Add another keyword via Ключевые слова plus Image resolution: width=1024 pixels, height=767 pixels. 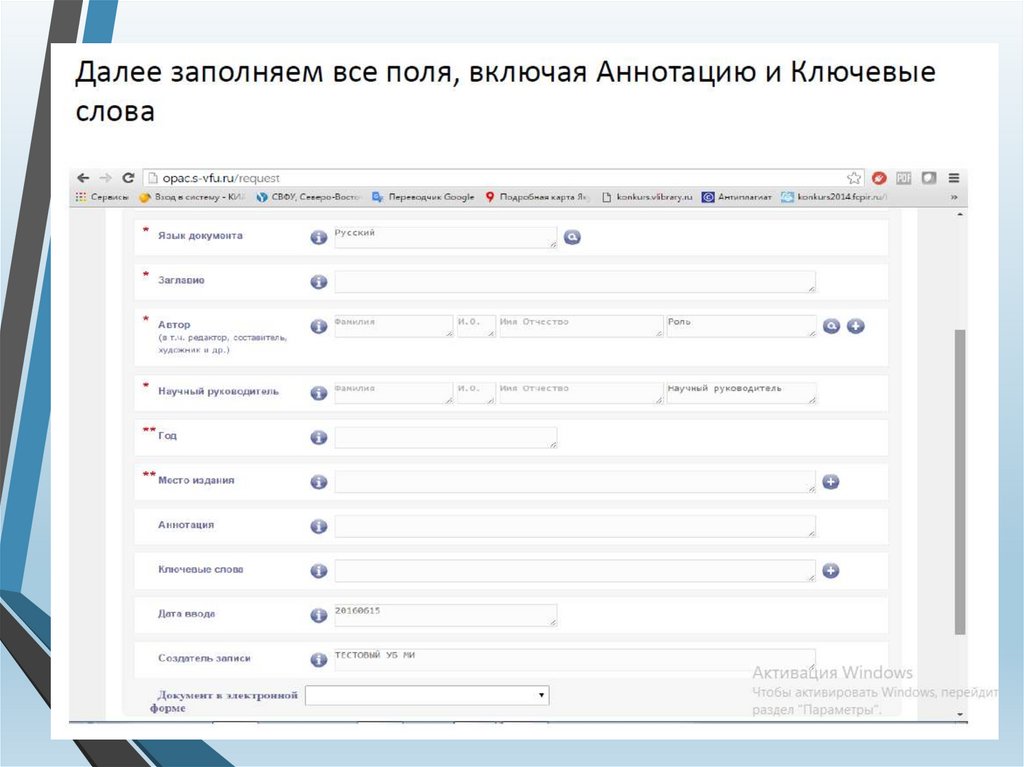coord(830,571)
